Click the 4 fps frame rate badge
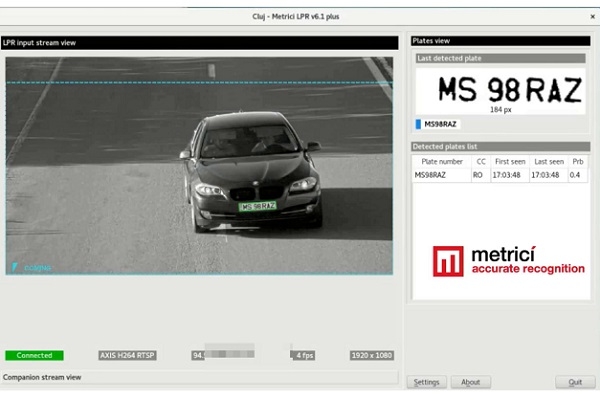The width and height of the screenshot is (600, 400). tap(304, 355)
